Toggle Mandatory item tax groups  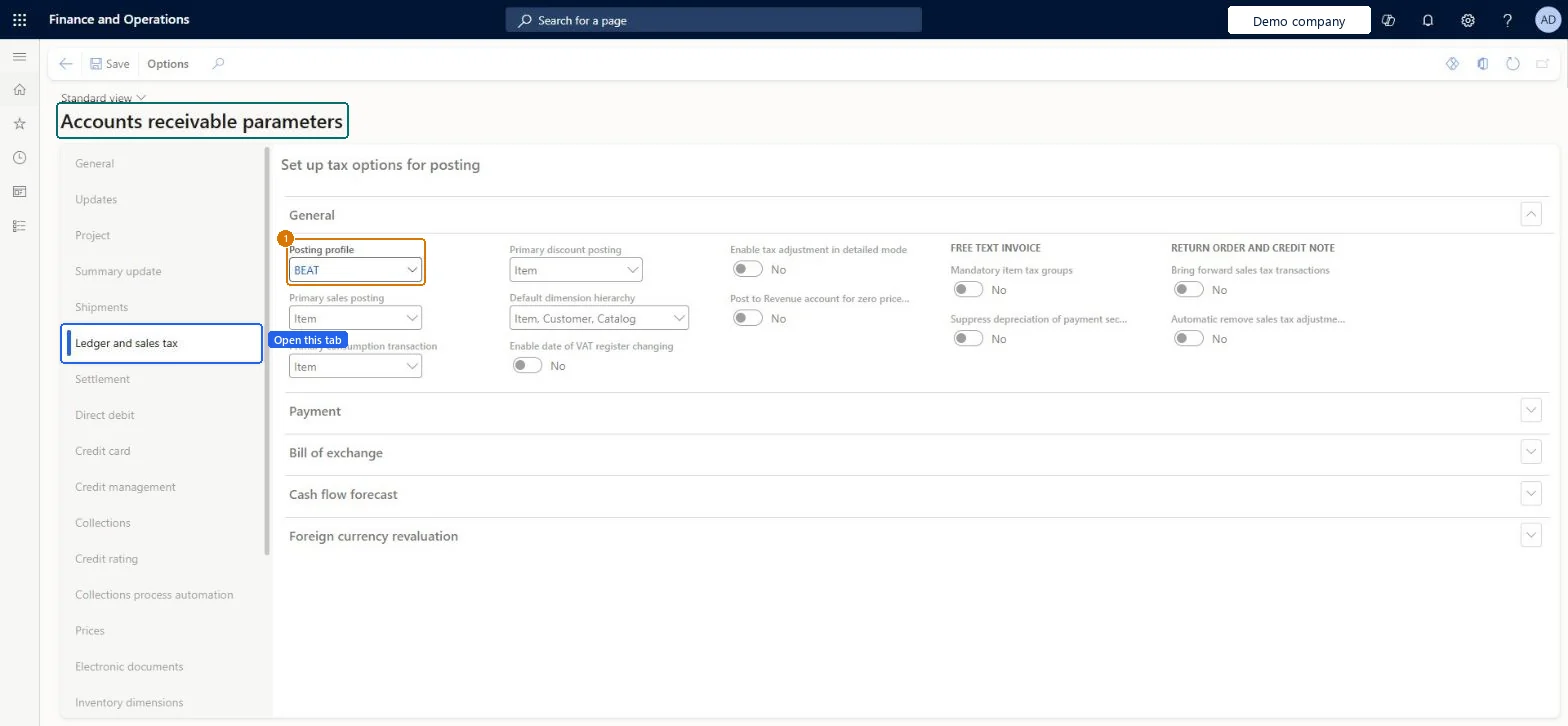(x=968, y=290)
